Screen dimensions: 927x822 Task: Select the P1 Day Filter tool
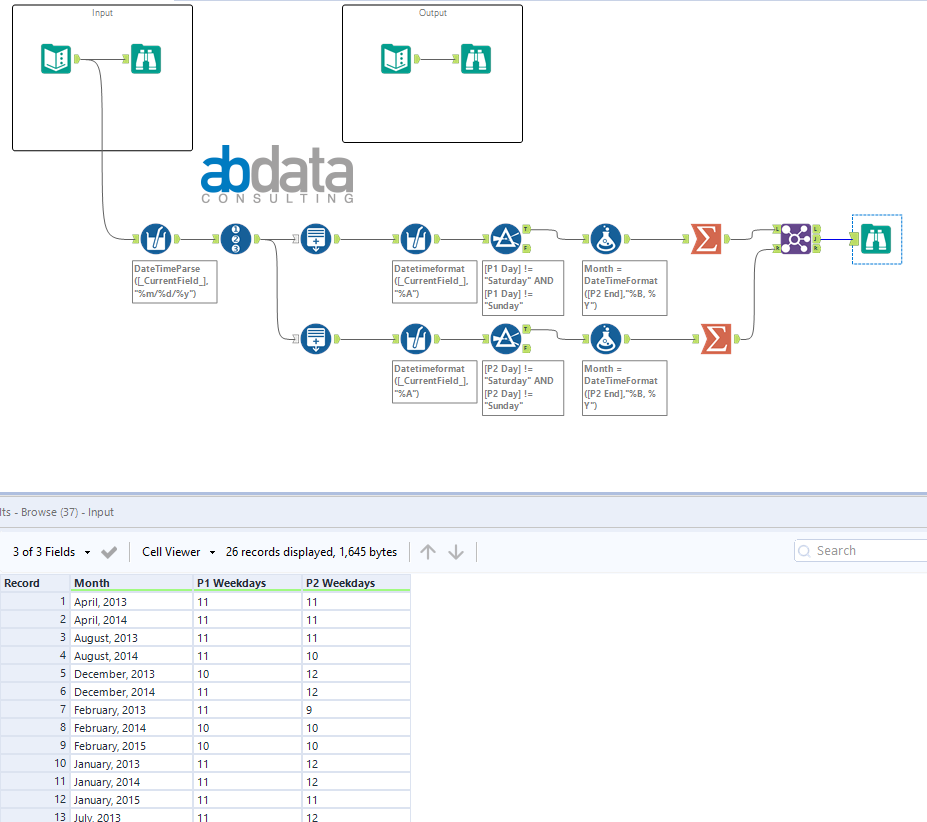pos(506,239)
